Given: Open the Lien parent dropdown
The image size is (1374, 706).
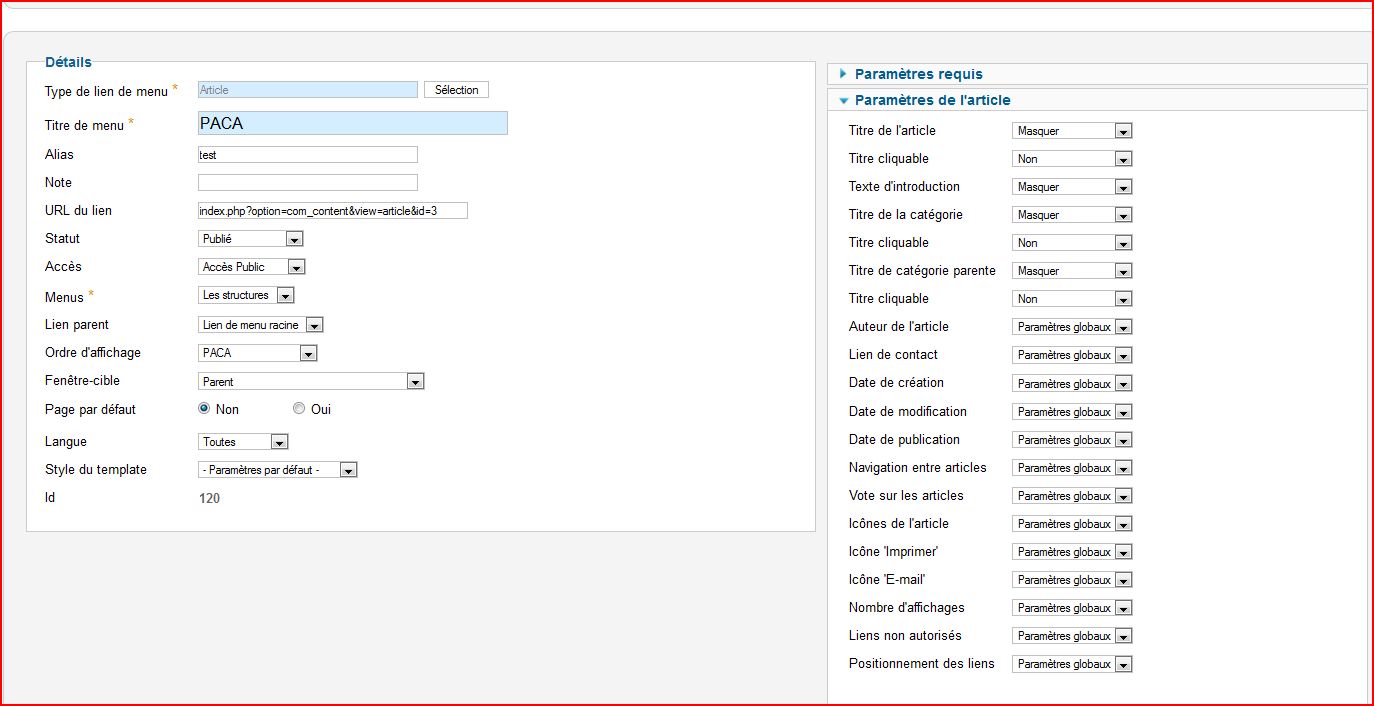Looking at the screenshot, I should pyautogui.click(x=261, y=325).
